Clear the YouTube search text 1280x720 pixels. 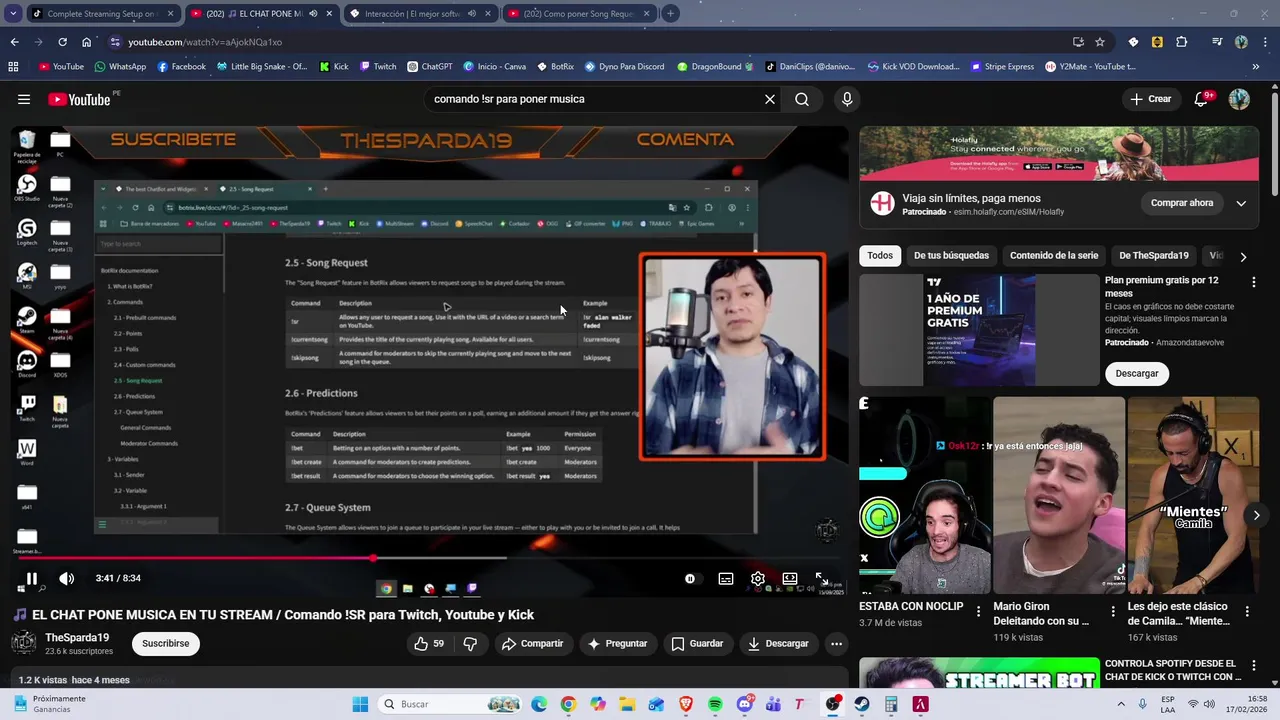770,99
